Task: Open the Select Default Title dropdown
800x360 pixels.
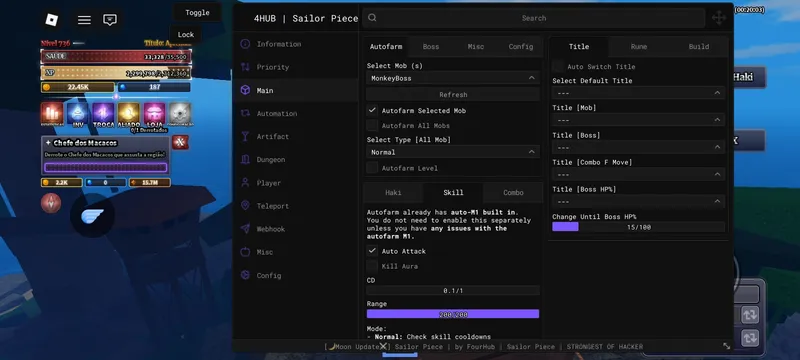Action: pyautogui.click(x=638, y=93)
